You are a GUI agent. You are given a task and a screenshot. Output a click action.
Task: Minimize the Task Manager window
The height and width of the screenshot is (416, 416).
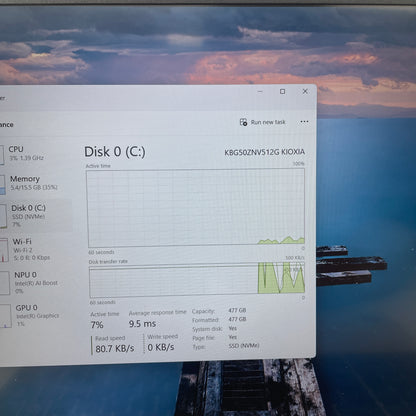click(x=260, y=91)
